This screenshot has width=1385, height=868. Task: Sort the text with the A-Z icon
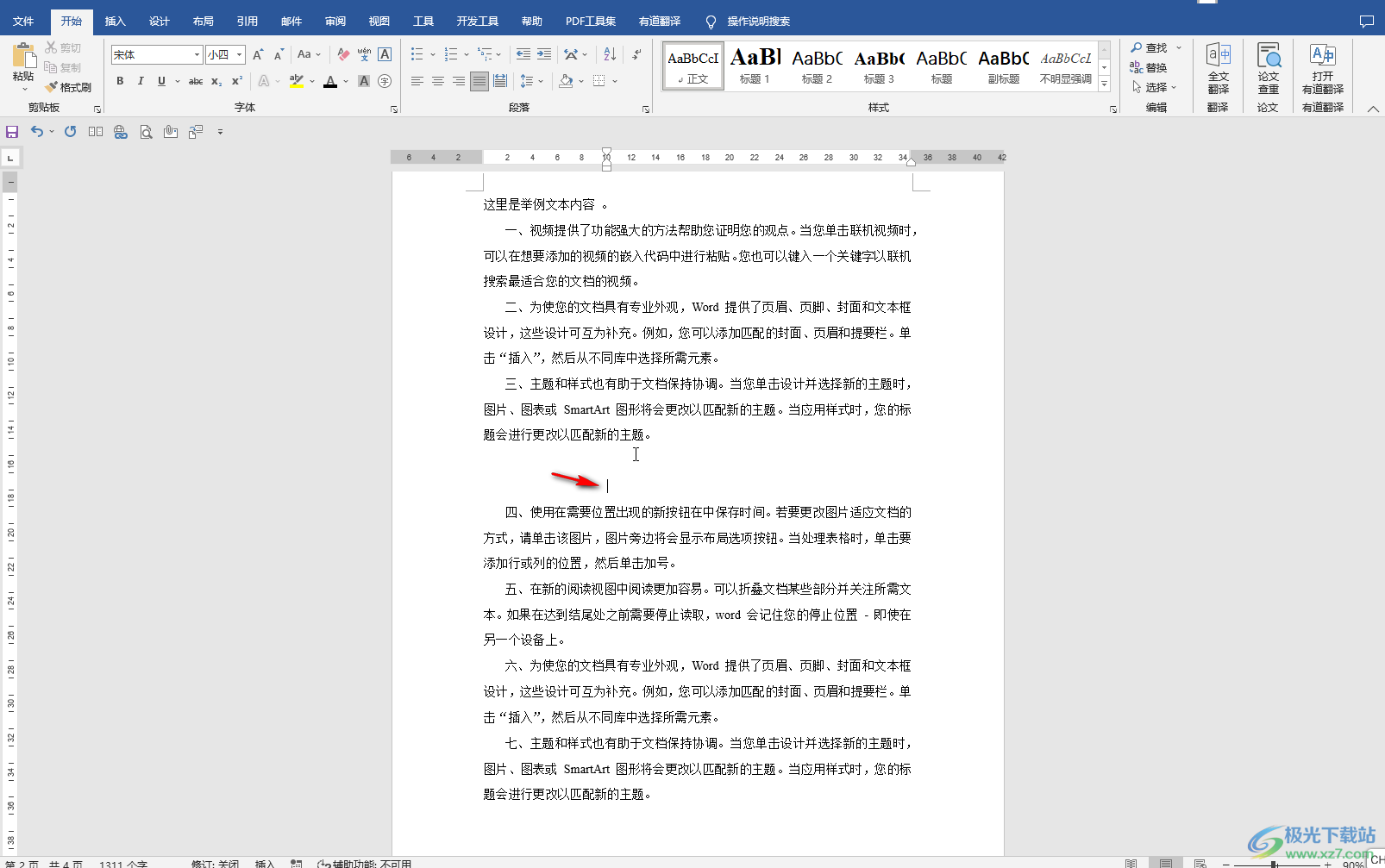[x=610, y=54]
